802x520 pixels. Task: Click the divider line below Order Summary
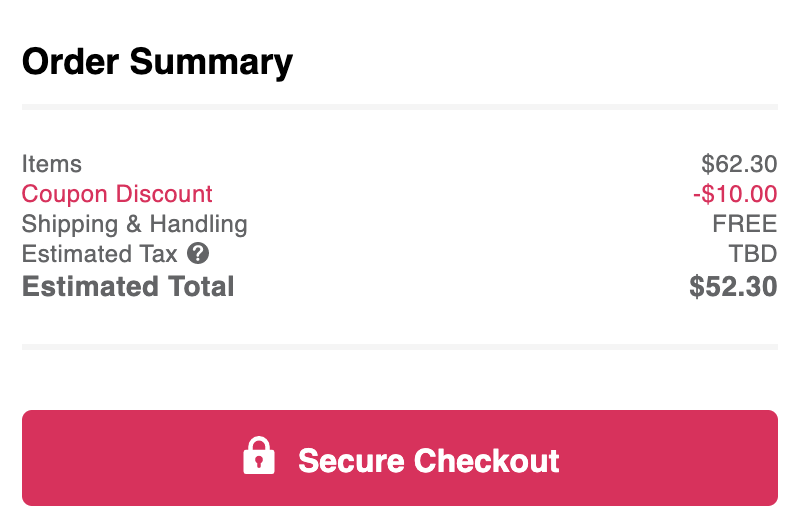pos(400,107)
